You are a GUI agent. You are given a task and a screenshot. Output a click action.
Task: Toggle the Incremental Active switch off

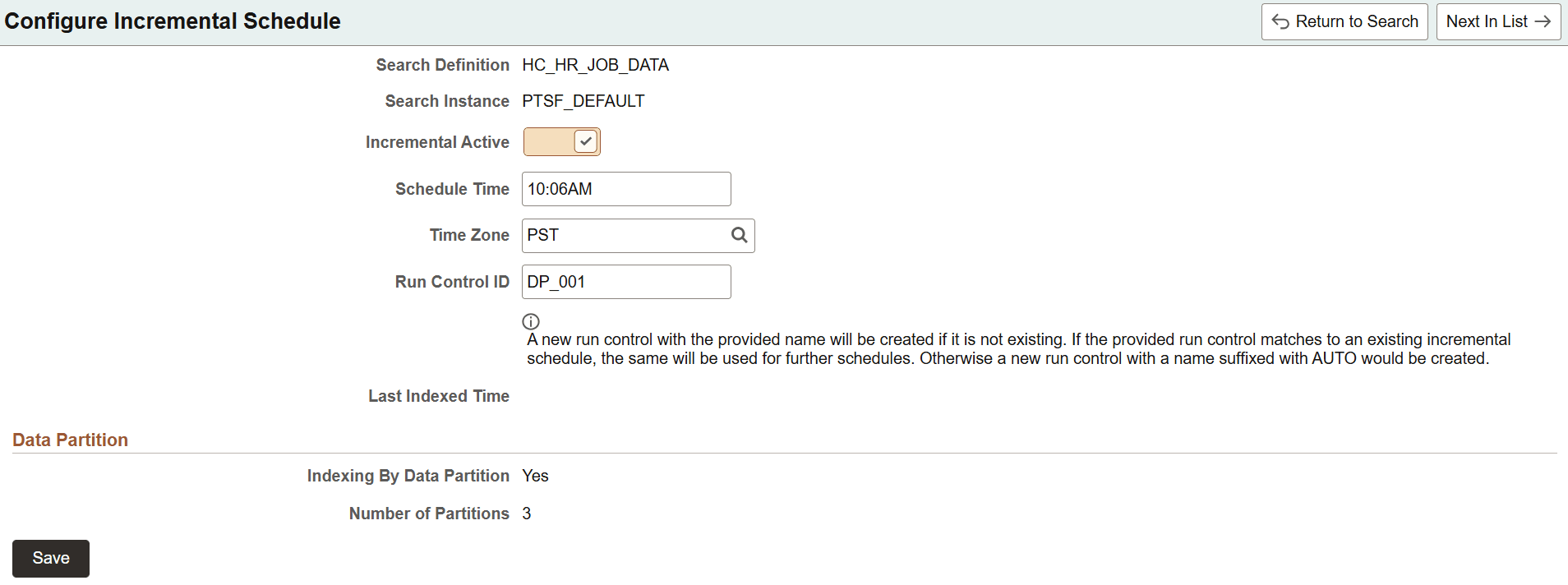(561, 141)
